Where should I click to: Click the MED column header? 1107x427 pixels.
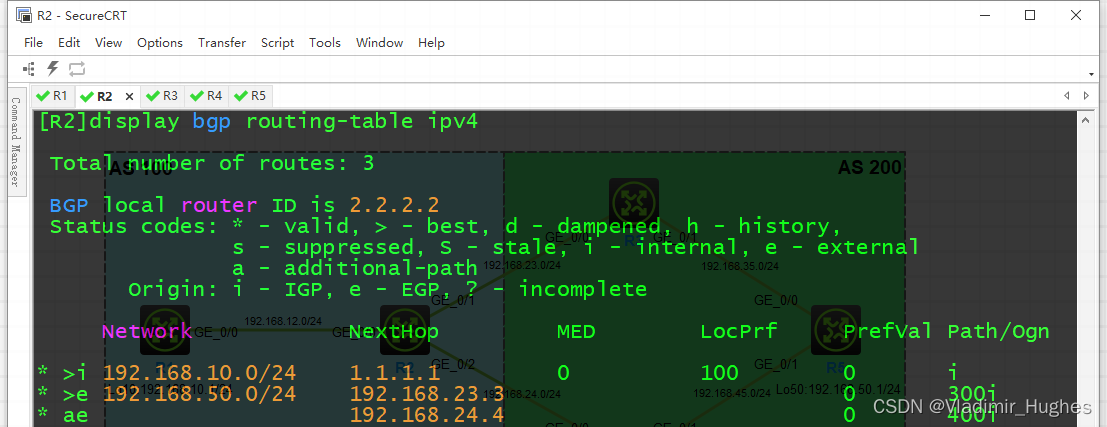point(576,331)
